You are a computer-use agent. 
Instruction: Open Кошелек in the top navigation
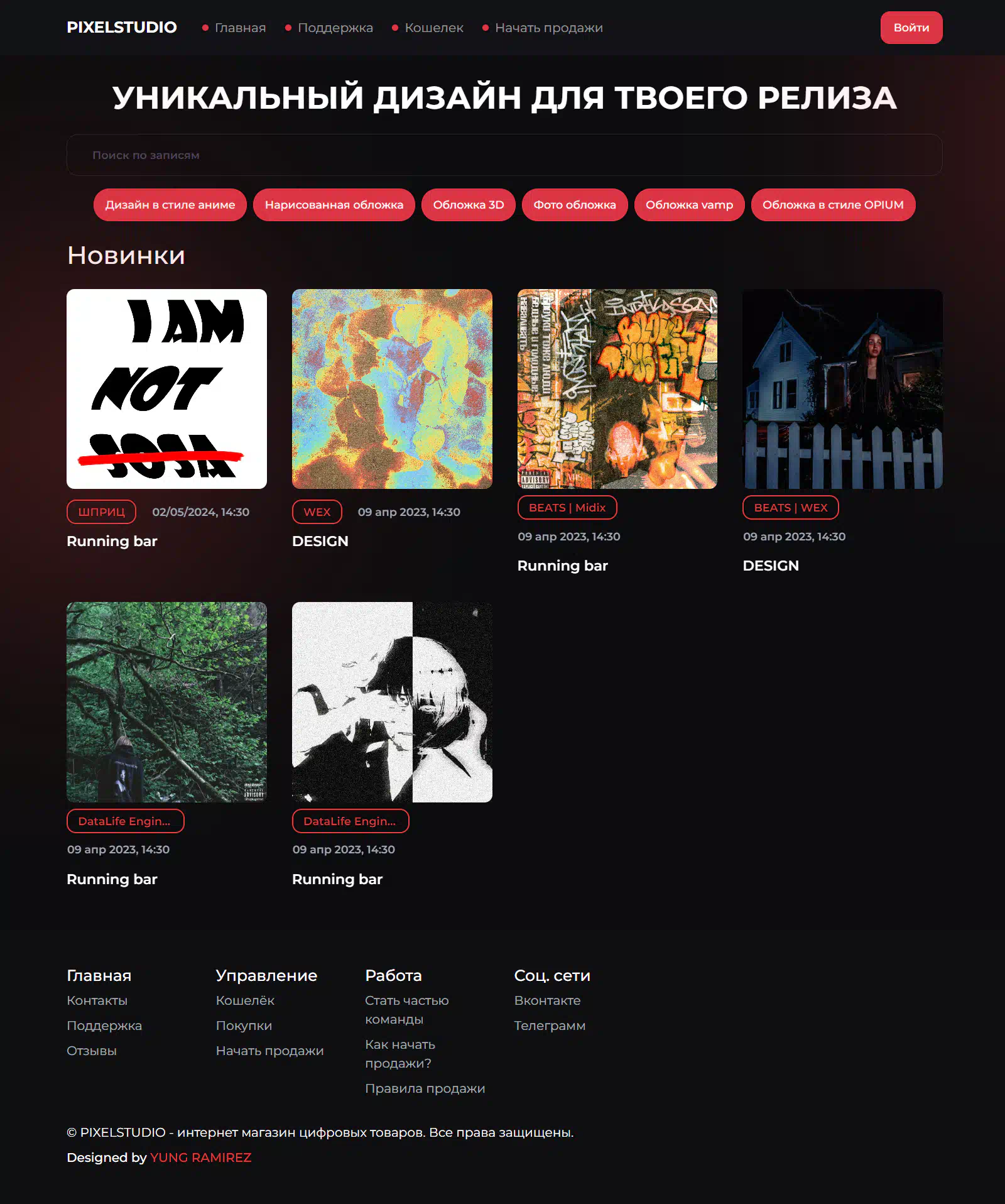tap(434, 28)
